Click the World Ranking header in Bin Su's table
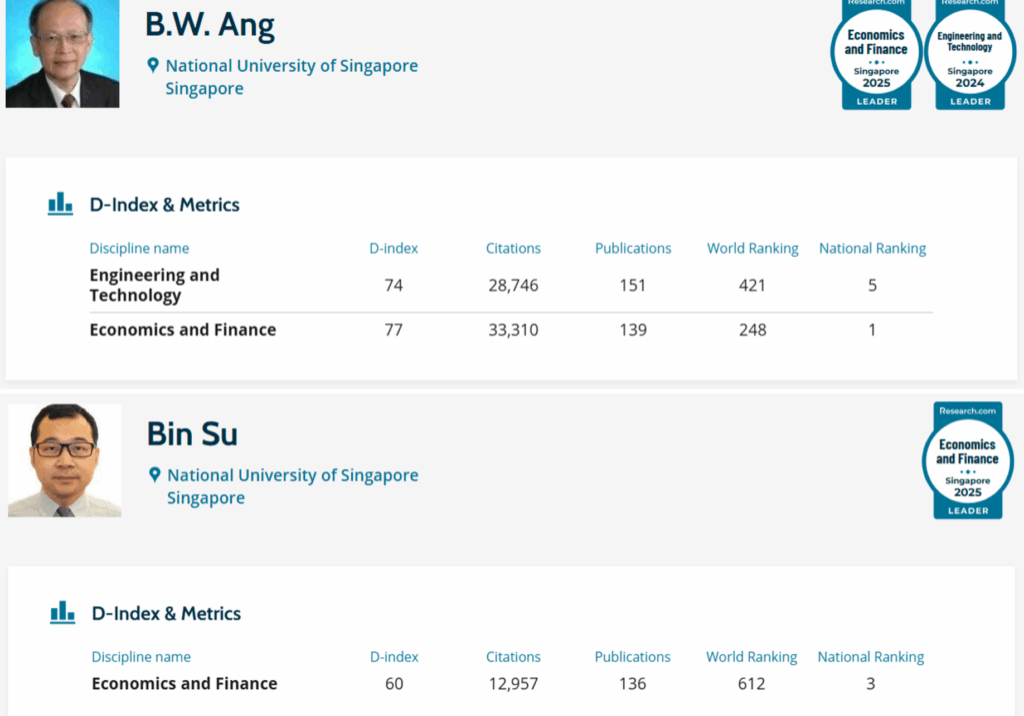The height and width of the screenshot is (716, 1024). click(751, 657)
